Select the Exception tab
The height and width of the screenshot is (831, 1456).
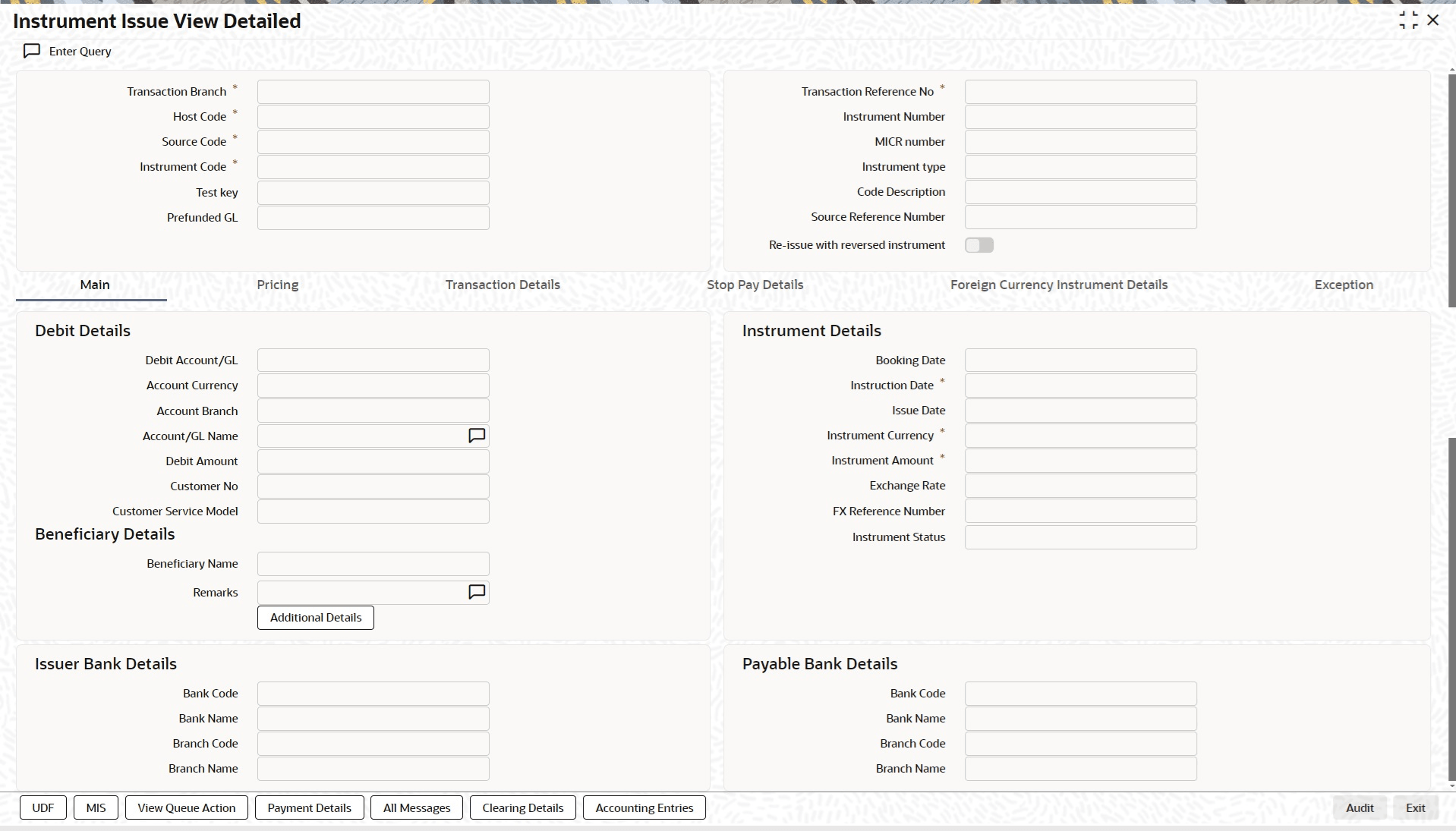pos(1344,285)
